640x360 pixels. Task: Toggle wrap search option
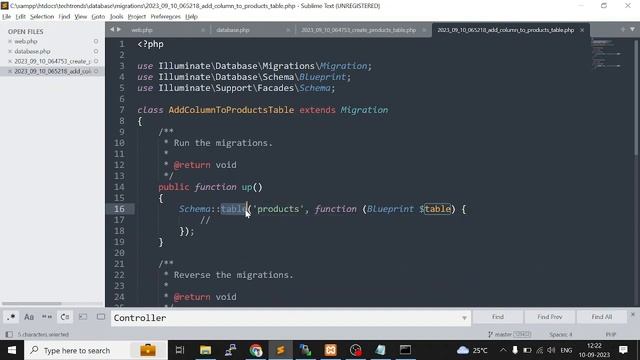click(x=65, y=317)
